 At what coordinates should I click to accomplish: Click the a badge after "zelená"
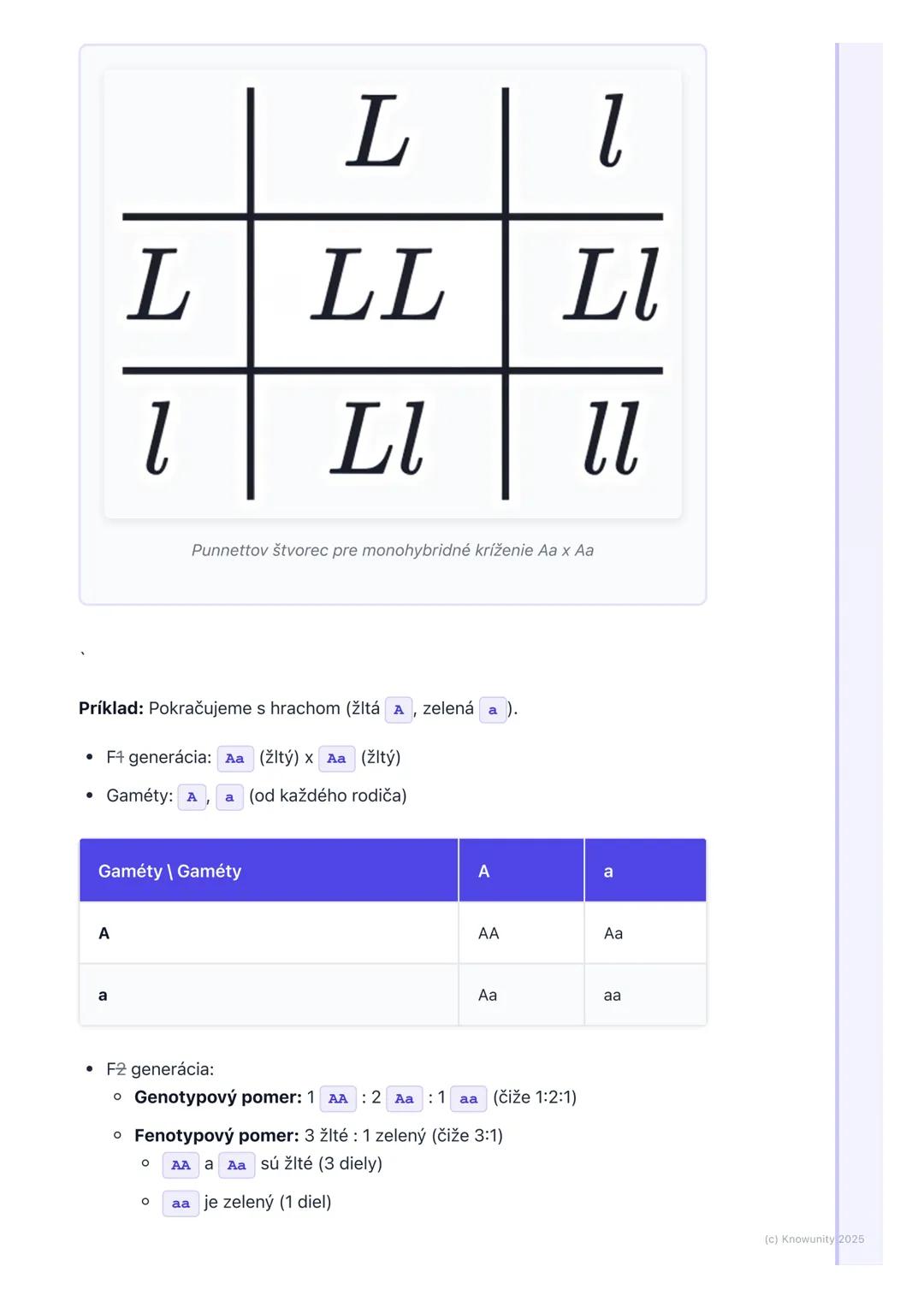click(x=493, y=710)
